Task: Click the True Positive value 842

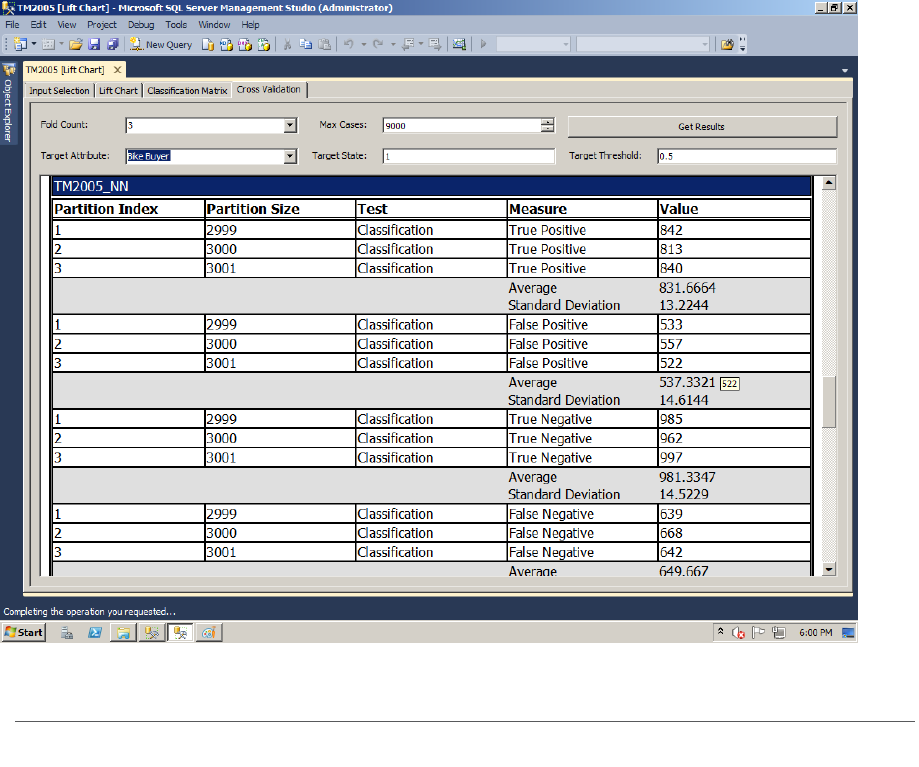Action: point(670,230)
